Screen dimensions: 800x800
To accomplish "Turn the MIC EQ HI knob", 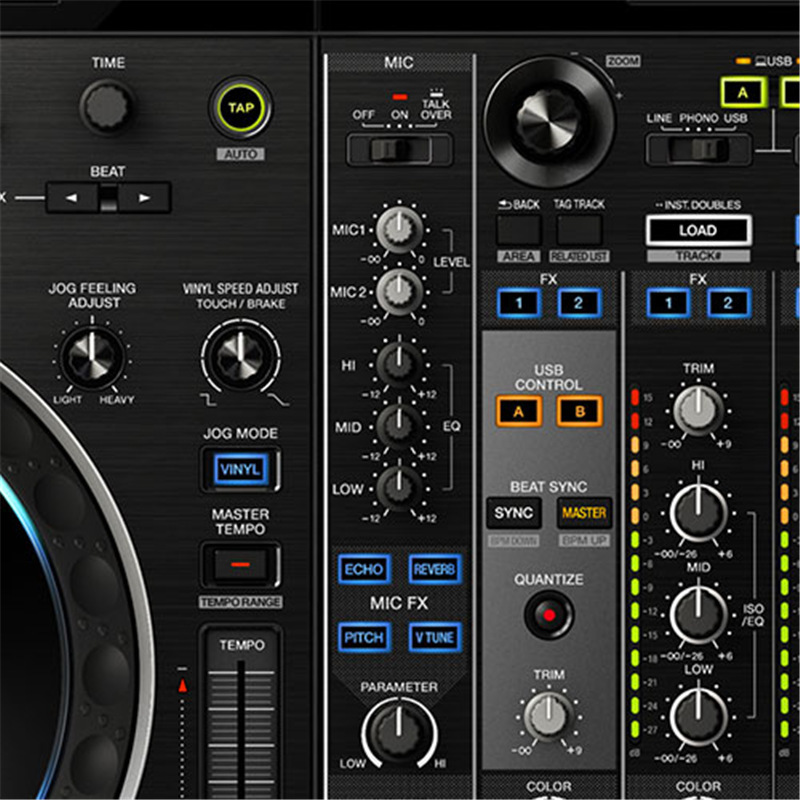I will 399,364.
